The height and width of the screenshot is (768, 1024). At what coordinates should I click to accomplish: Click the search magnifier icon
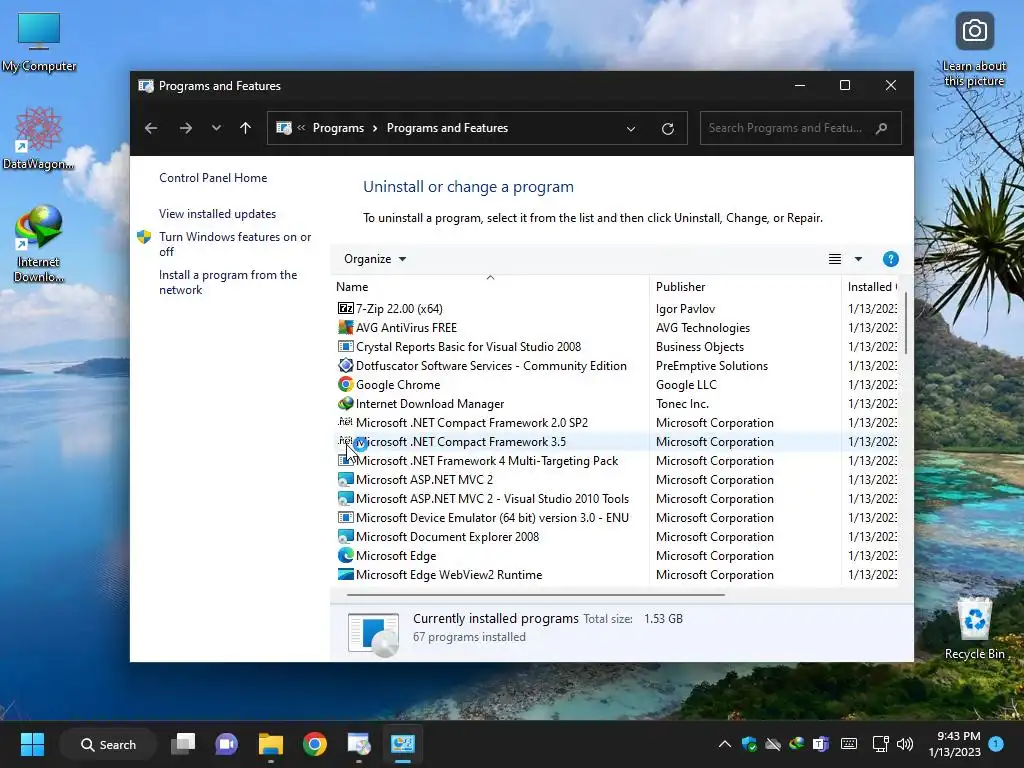[882, 128]
